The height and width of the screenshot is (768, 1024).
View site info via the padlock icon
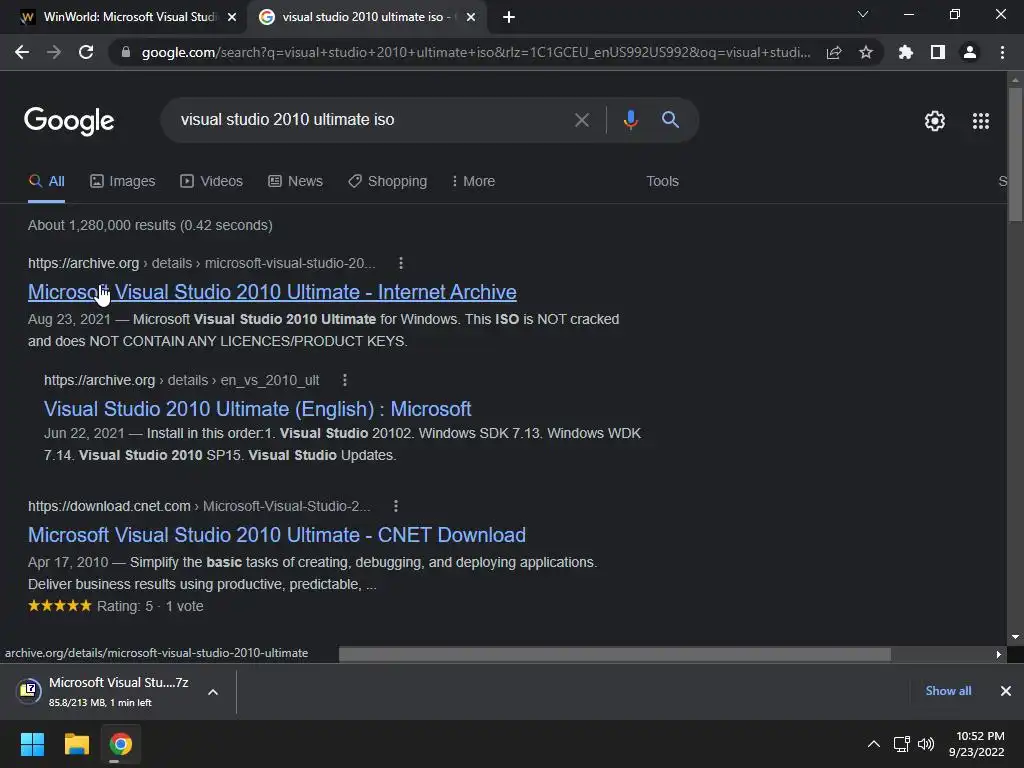pos(126,52)
